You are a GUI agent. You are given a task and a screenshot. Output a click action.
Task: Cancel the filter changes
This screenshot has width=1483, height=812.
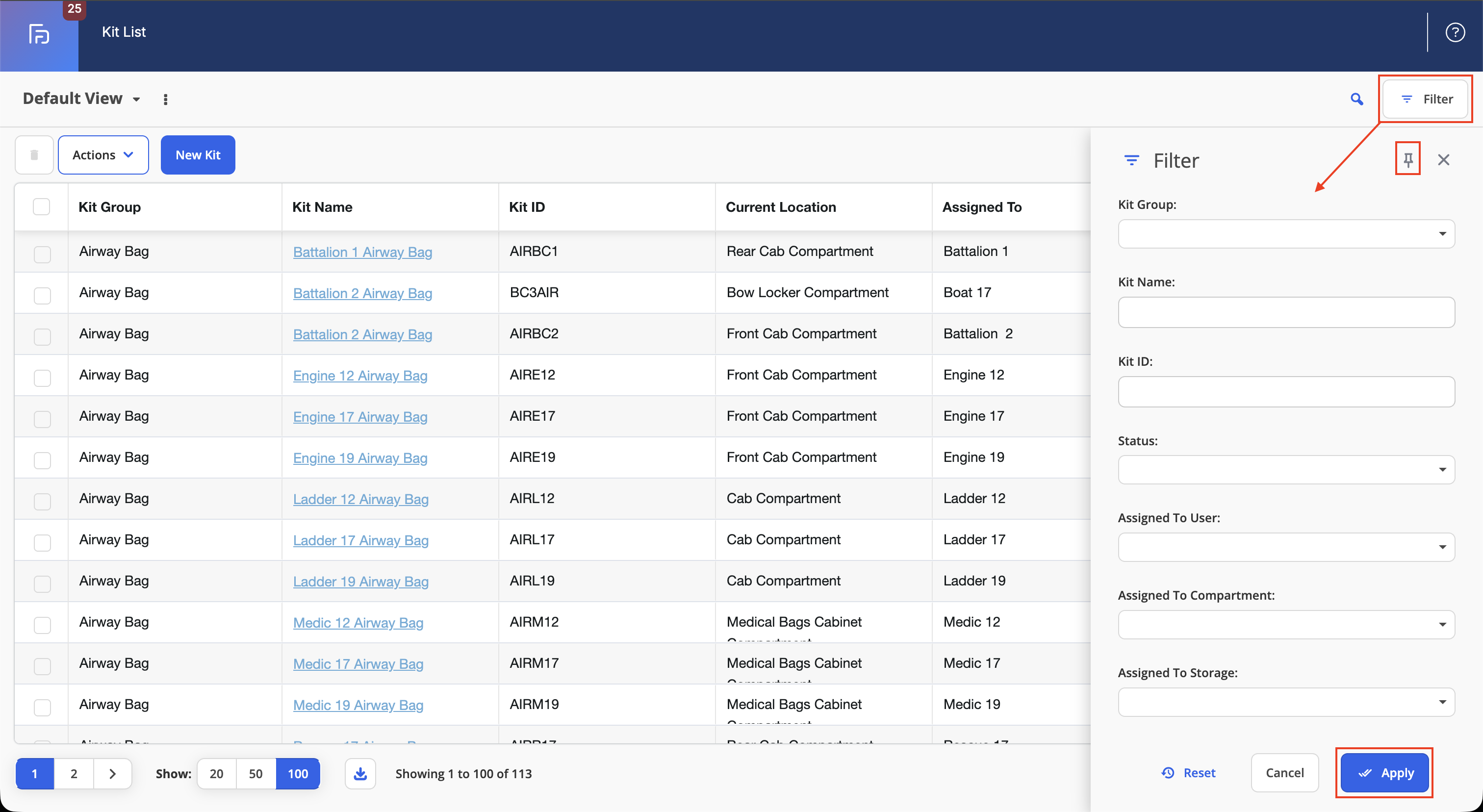tap(1284, 773)
